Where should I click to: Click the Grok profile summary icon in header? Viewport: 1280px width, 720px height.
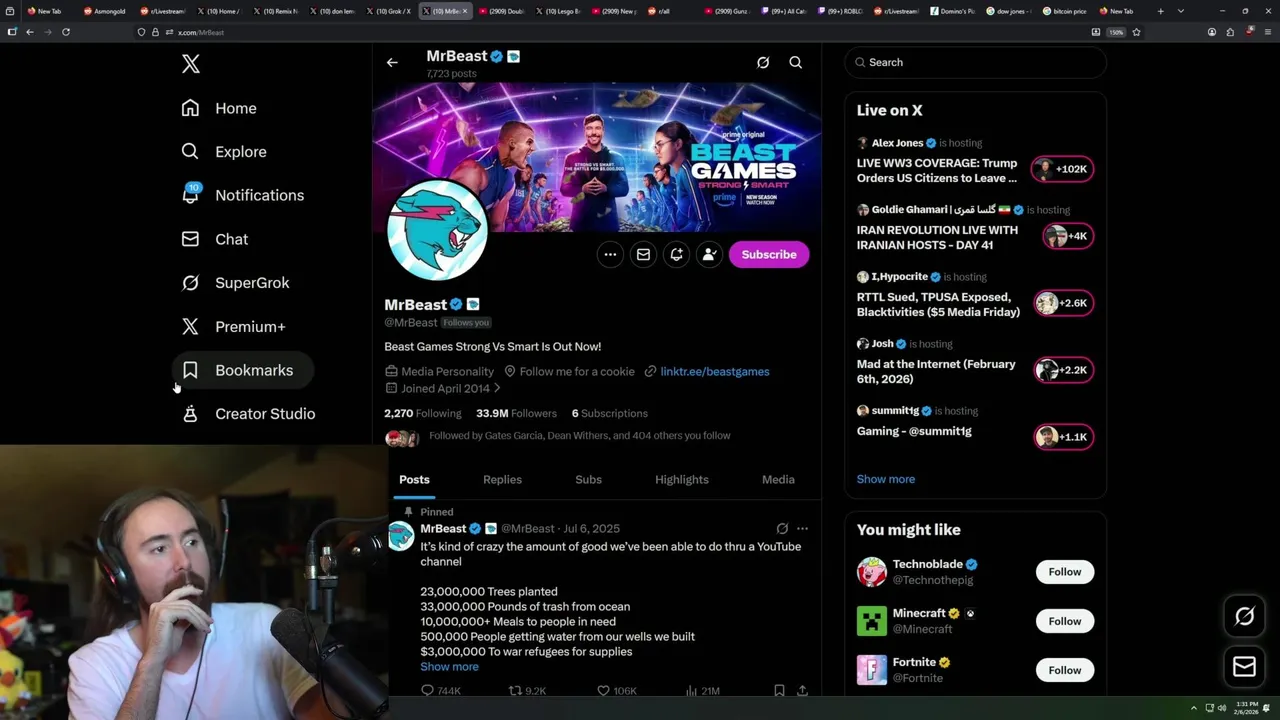[x=763, y=62]
